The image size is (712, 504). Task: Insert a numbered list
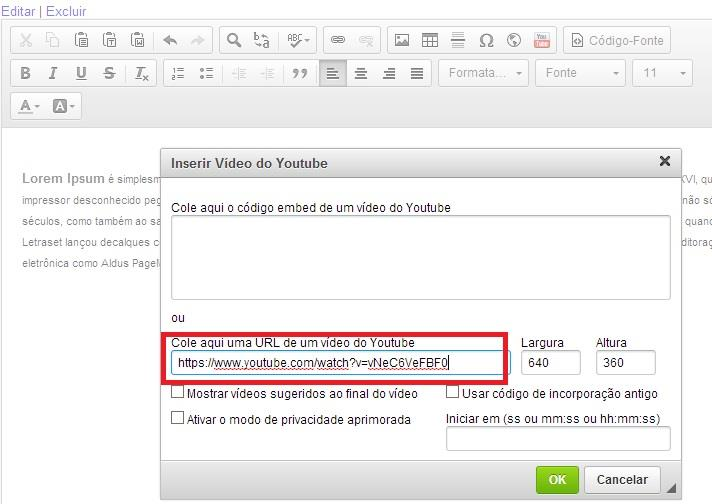(x=178, y=73)
